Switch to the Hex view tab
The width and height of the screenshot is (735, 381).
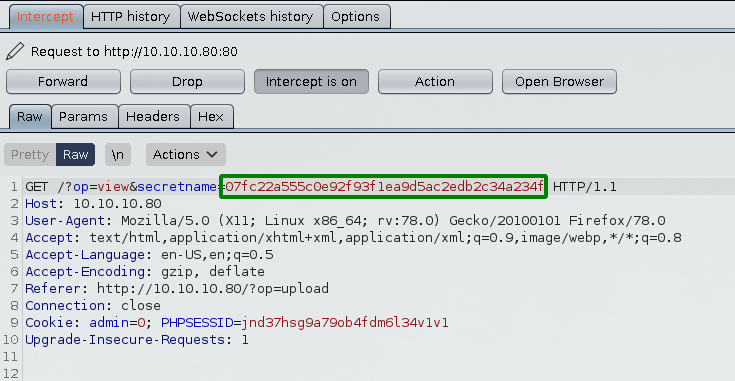point(211,117)
